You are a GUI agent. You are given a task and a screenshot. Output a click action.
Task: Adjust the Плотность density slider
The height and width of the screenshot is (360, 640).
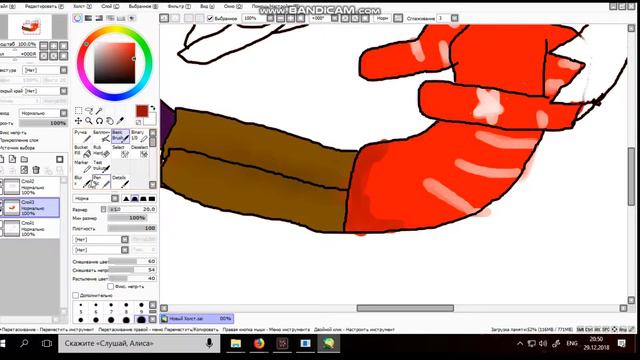click(132, 228)
